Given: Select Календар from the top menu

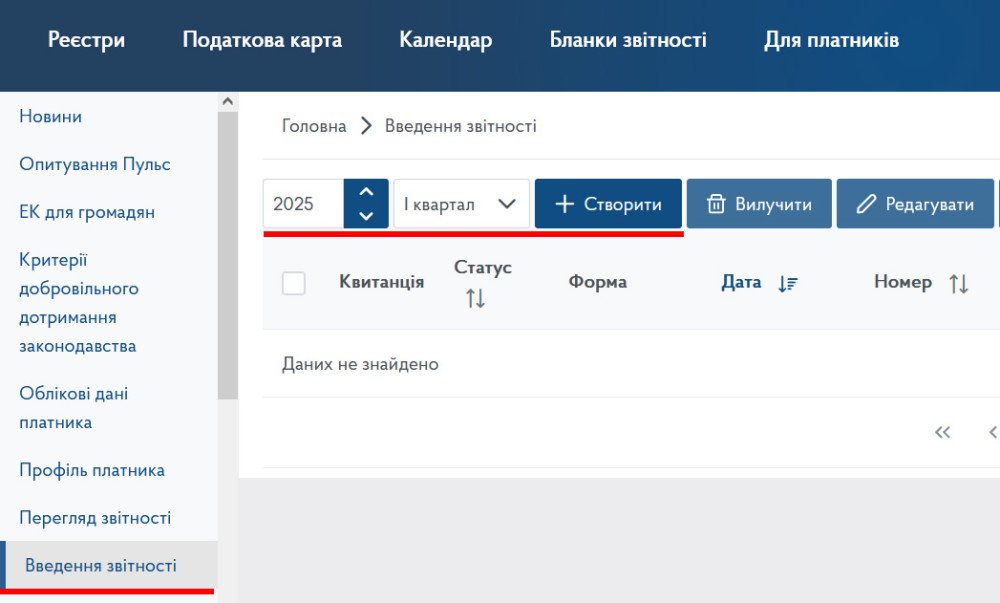Looking at the screenshot, I should [x=445, y=39].
